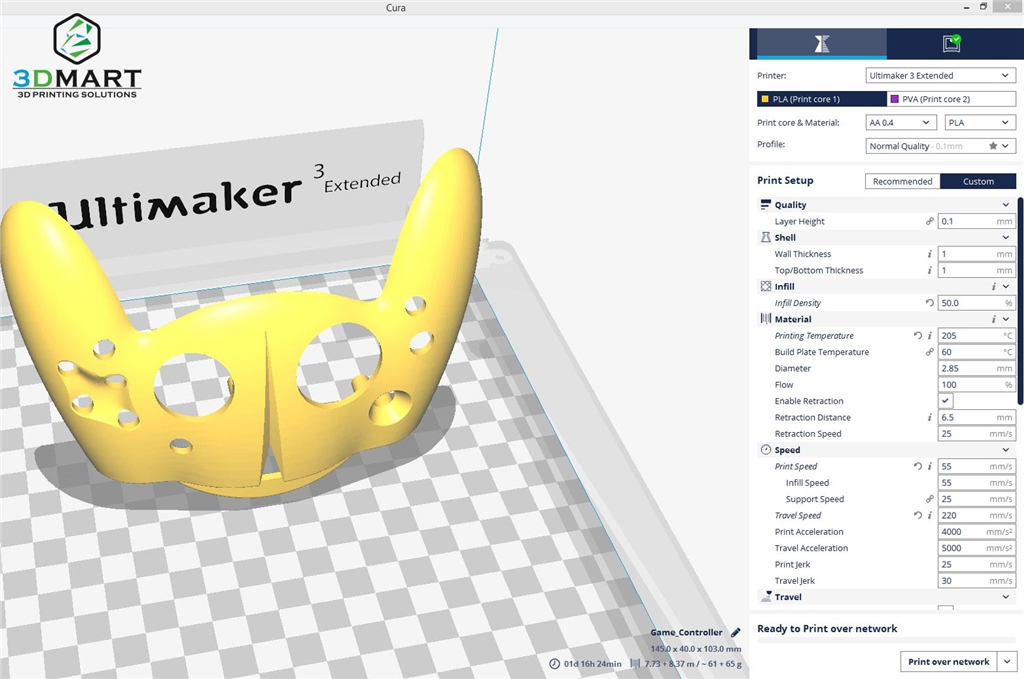Click the Print over network button
This screenshot has width=1024, height=679.
948,661
